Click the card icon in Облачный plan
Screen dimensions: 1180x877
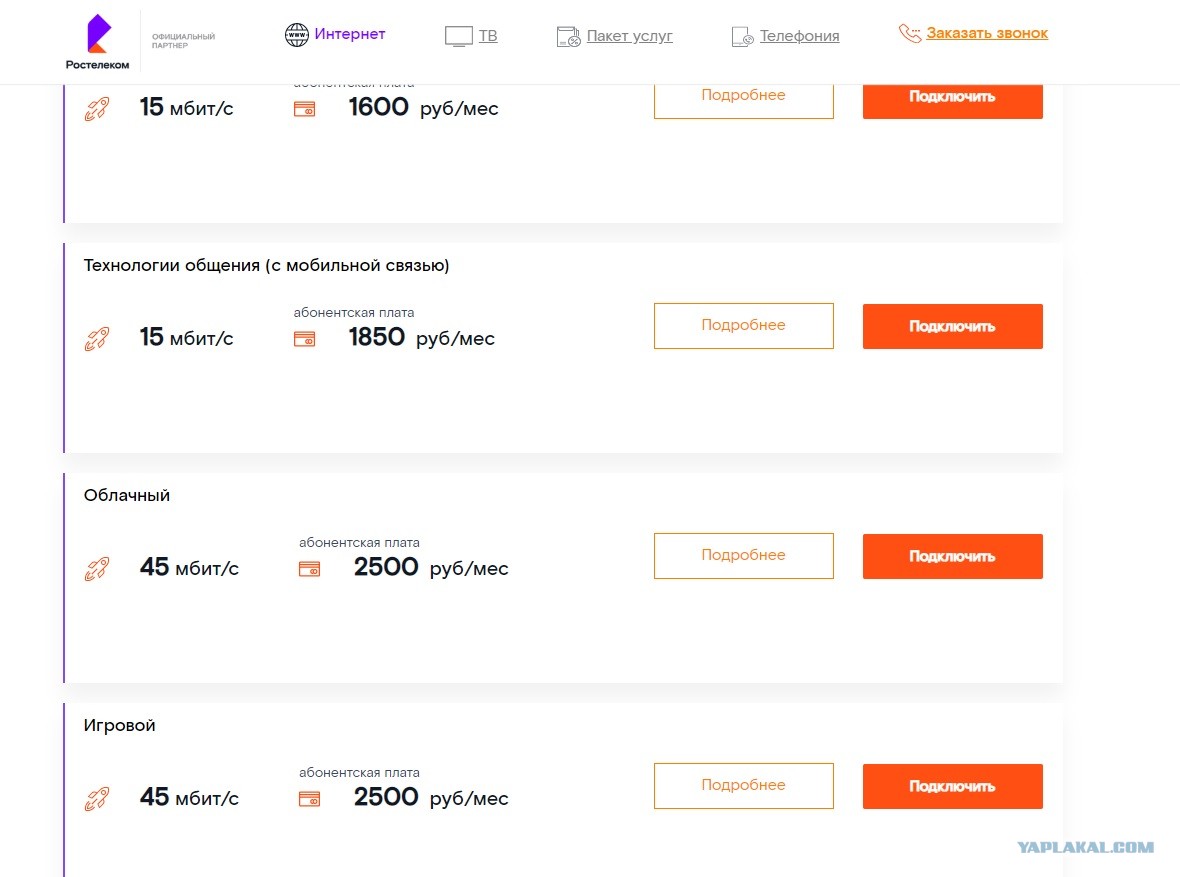tap(309, 569)
